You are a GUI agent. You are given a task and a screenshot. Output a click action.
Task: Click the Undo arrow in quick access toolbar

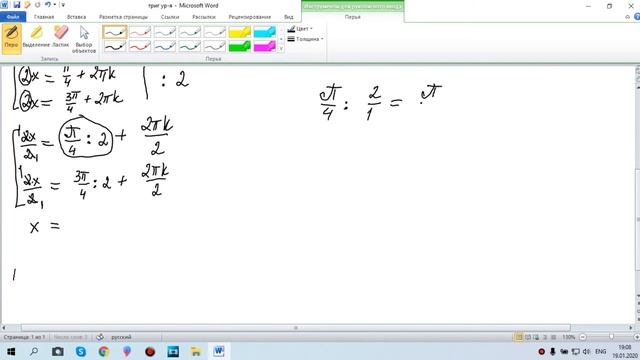(47, 5)
